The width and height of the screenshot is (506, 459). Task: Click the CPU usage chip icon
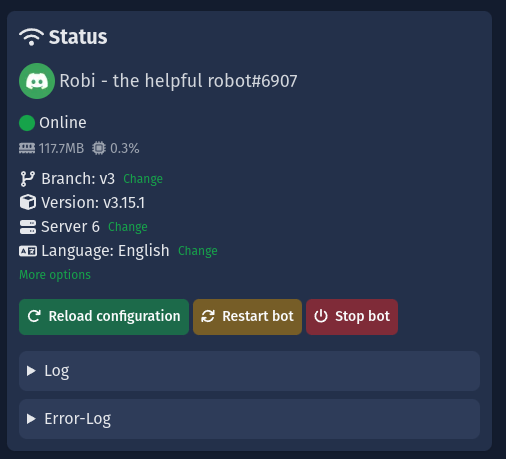coord(99,148)
